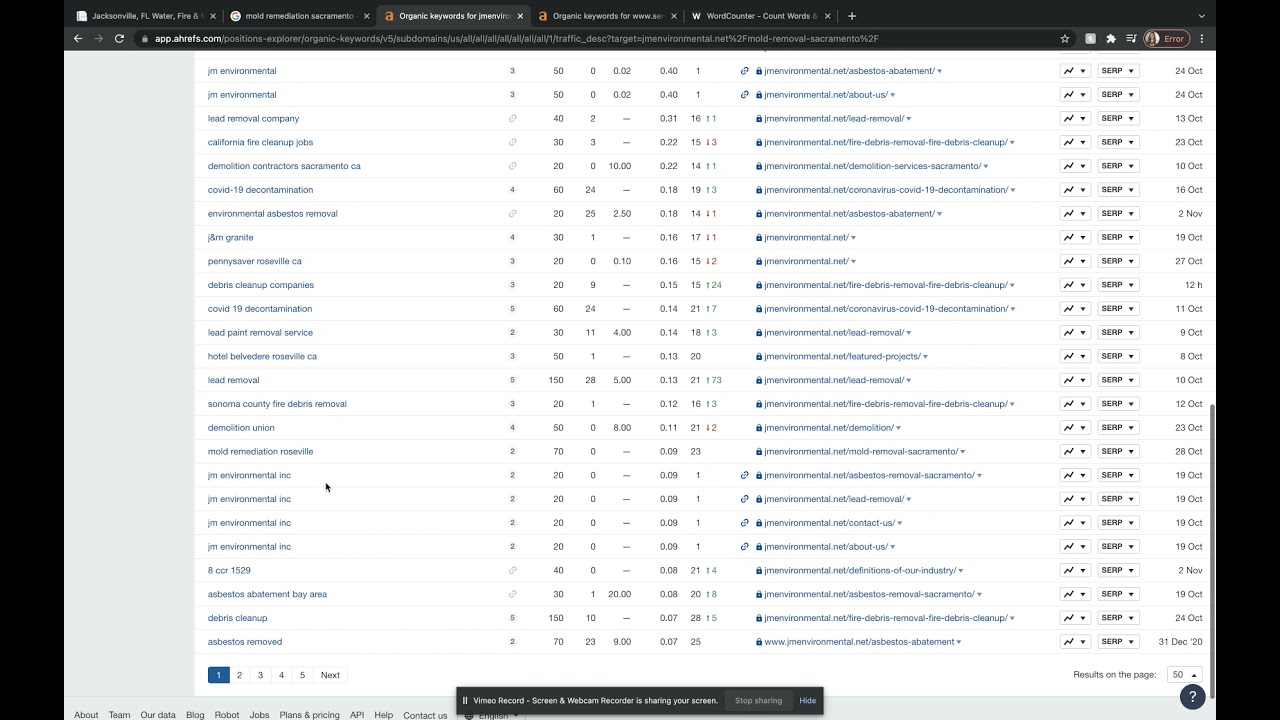
Task: Open the Chrome extensions puzzle icon
Action: click(x=1110, y=39)
